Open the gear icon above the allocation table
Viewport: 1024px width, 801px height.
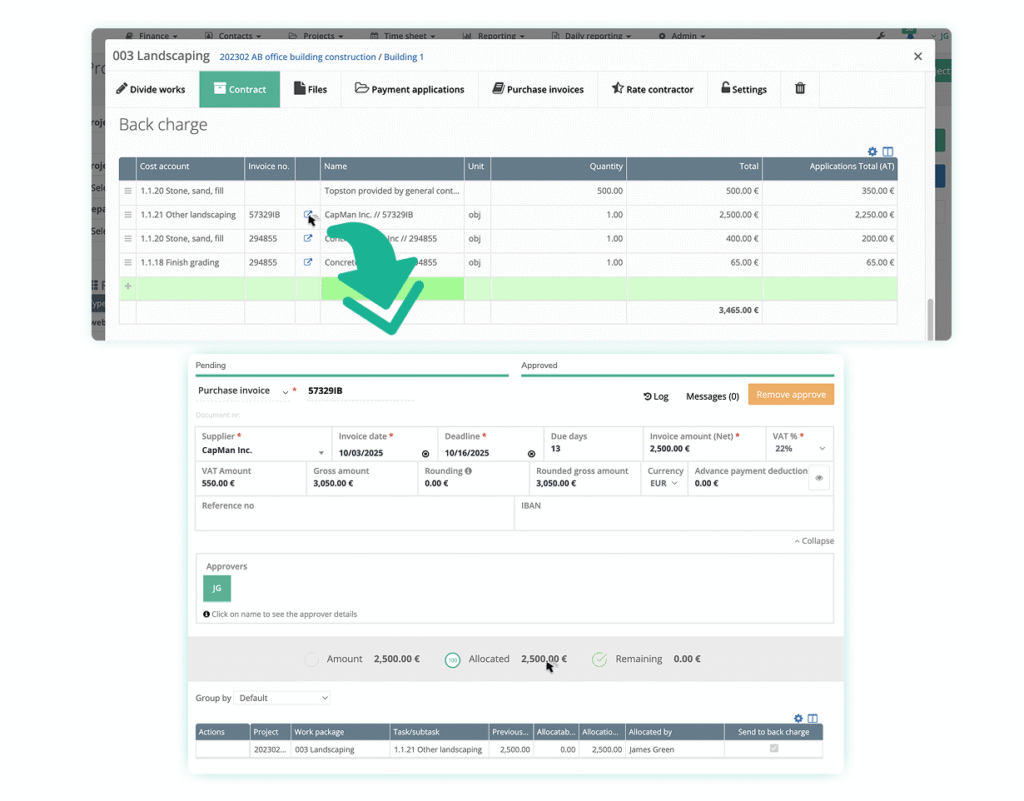[798, 718]
